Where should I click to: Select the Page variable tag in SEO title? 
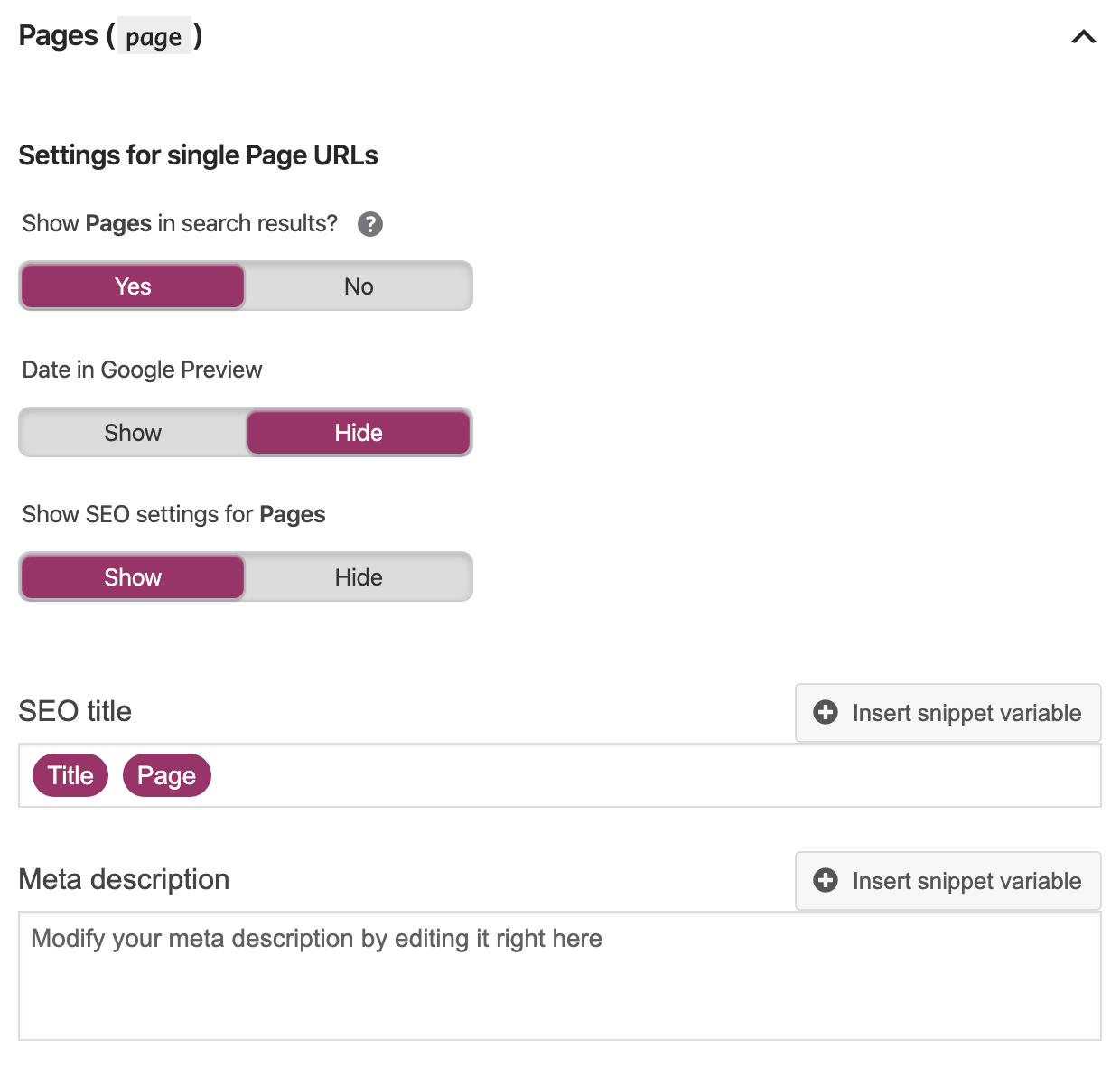pyautogui.click(x=167, y=775)
